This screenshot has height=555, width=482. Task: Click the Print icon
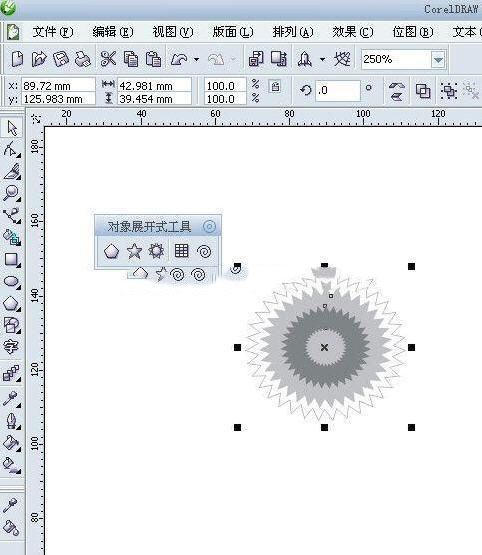[83, 59]
